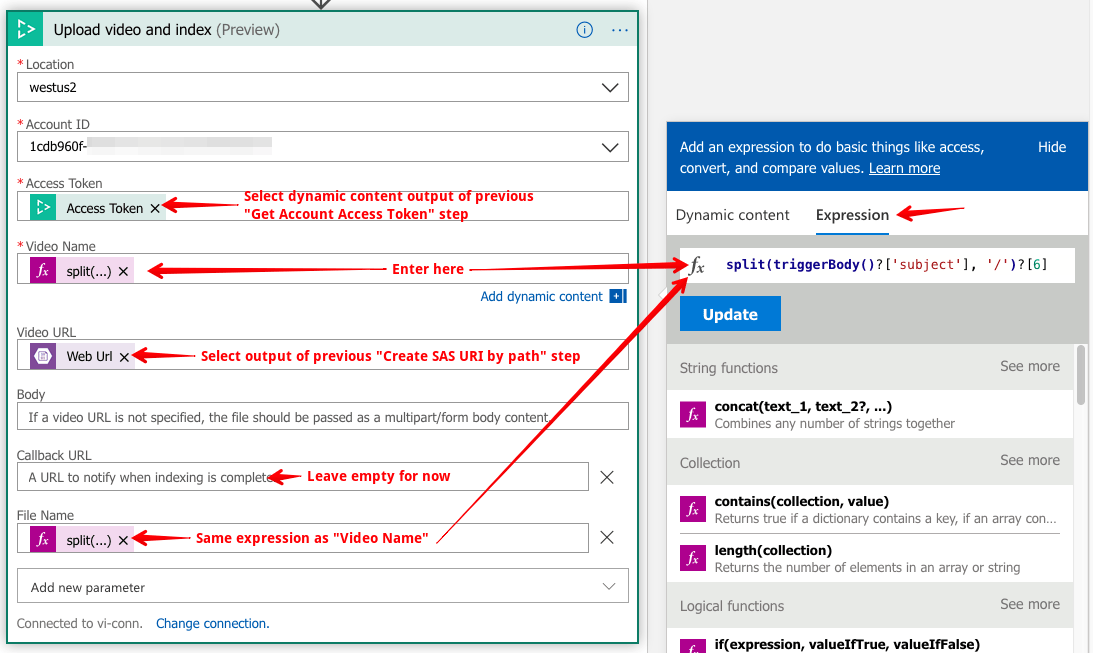Click the Change connection link
The image size is (1093, 653).
(x=212, y=623)
